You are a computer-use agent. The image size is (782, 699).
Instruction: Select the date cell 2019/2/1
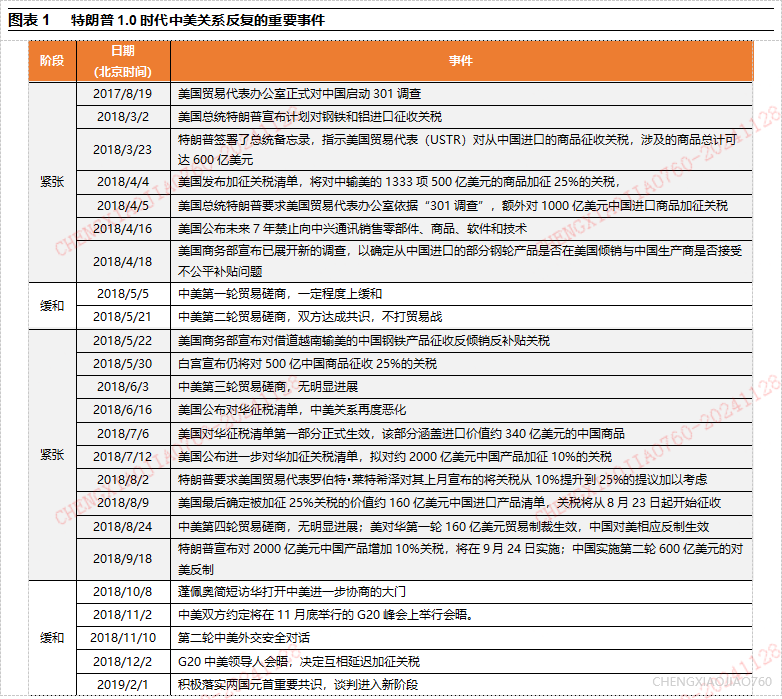coord(123,685)
